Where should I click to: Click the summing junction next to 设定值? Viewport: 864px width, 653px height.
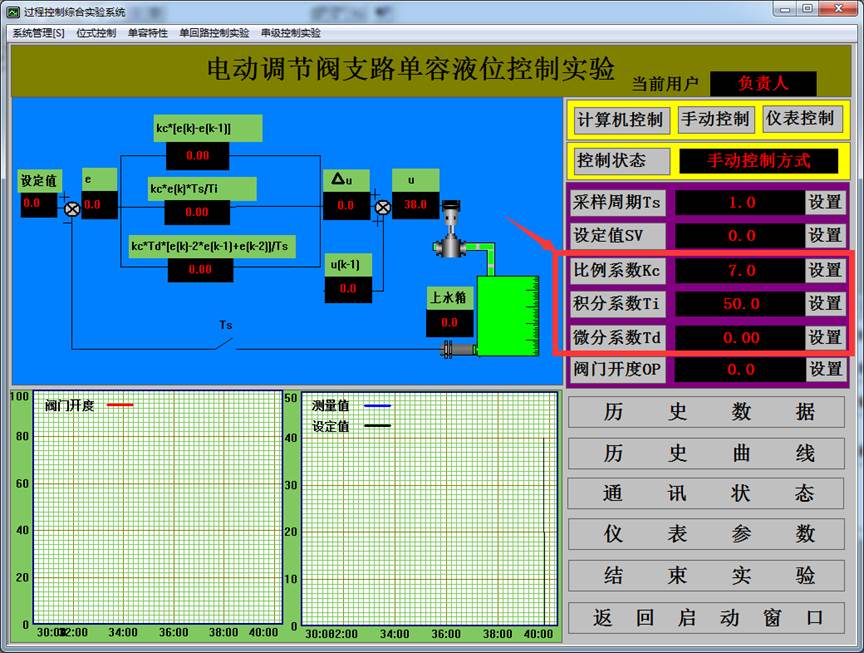click(72, 208)
